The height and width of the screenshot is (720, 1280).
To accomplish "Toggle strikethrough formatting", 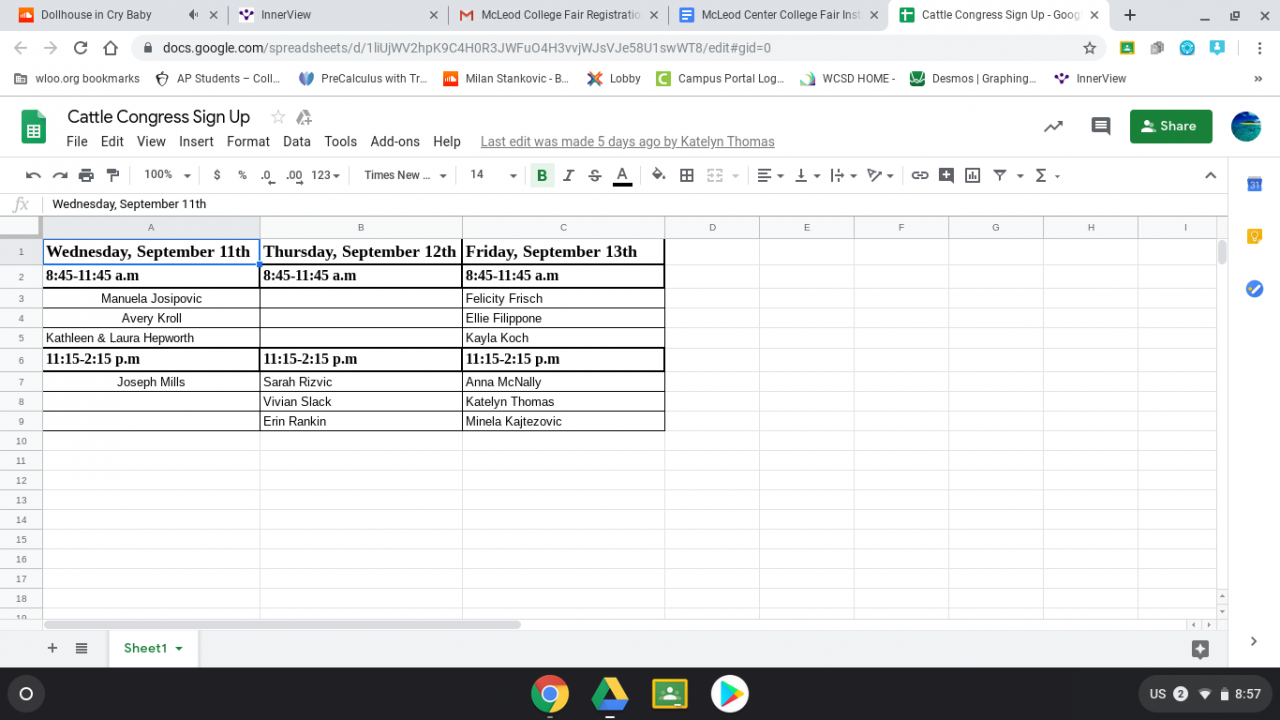I will 595,175.
